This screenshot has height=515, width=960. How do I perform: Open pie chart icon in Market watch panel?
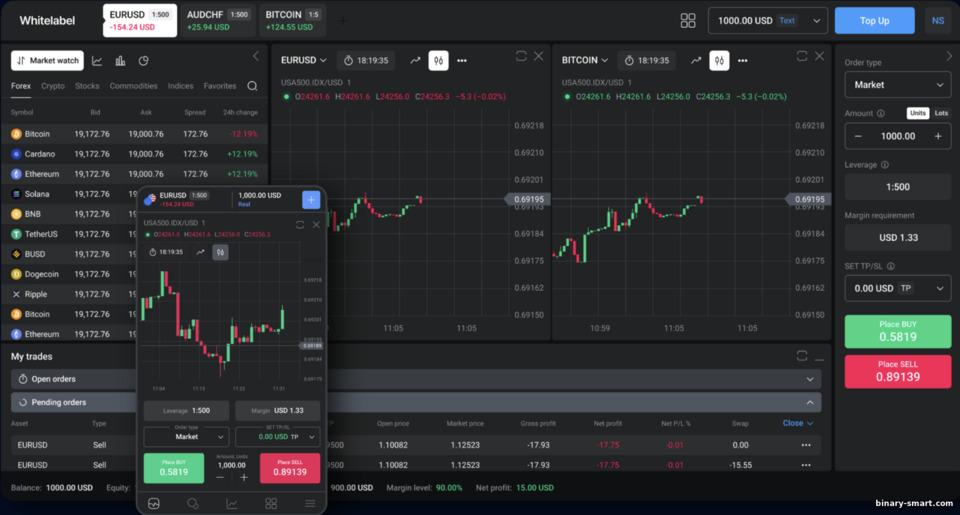(143, 61)
